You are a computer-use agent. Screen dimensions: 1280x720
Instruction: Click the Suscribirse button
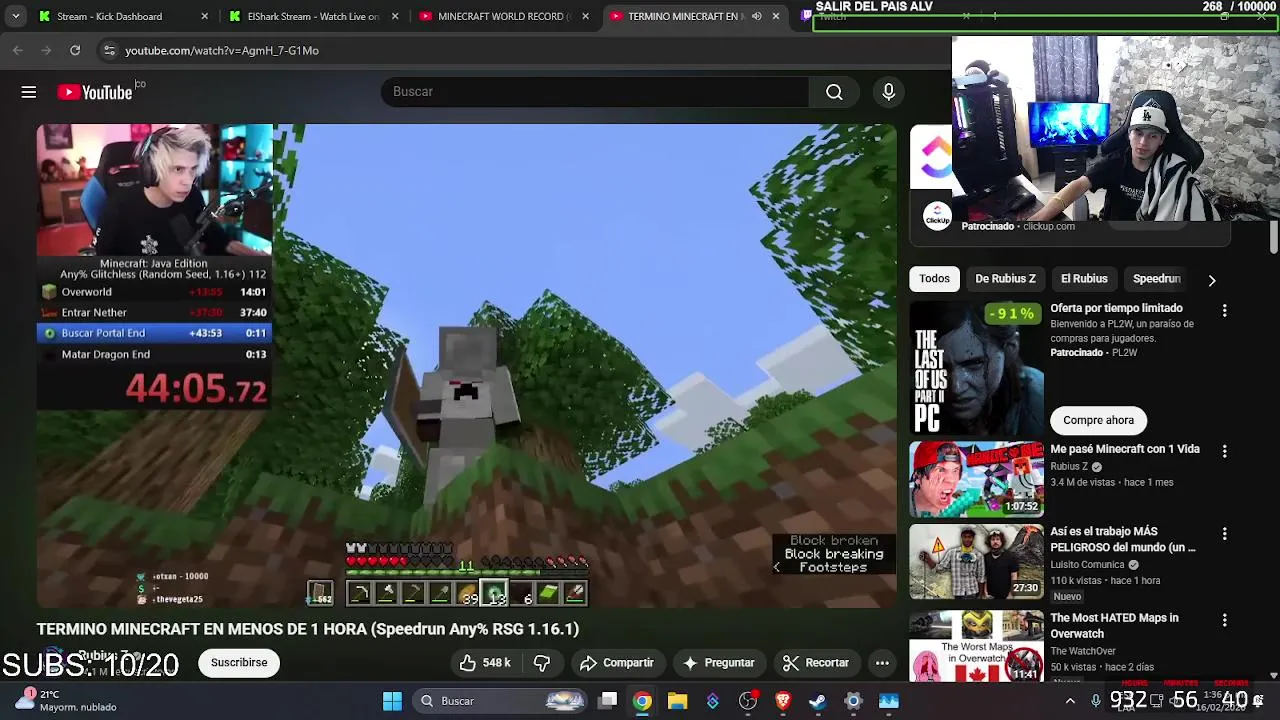239,663
